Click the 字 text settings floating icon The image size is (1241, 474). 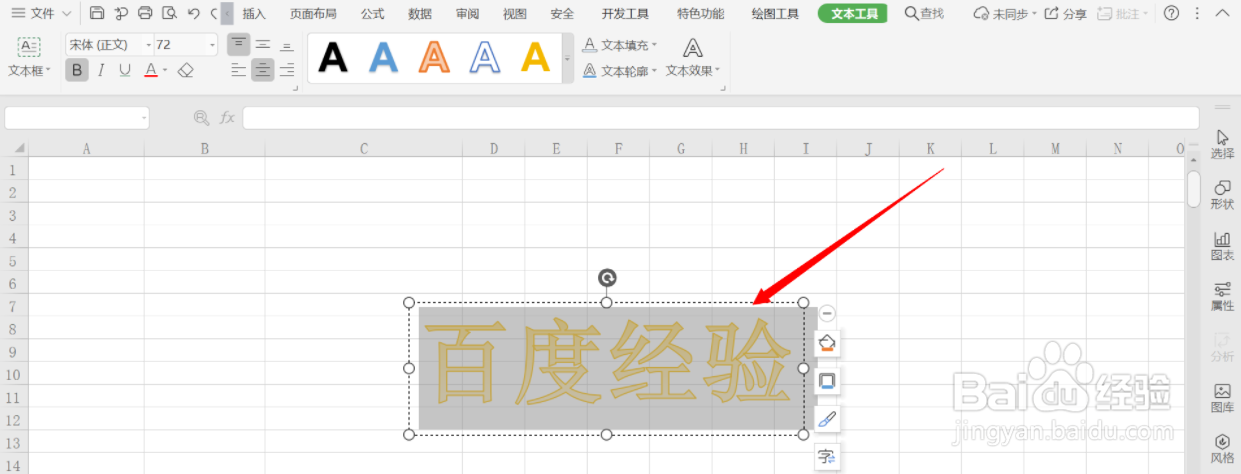pyautogui.click(x=827, y=457)
